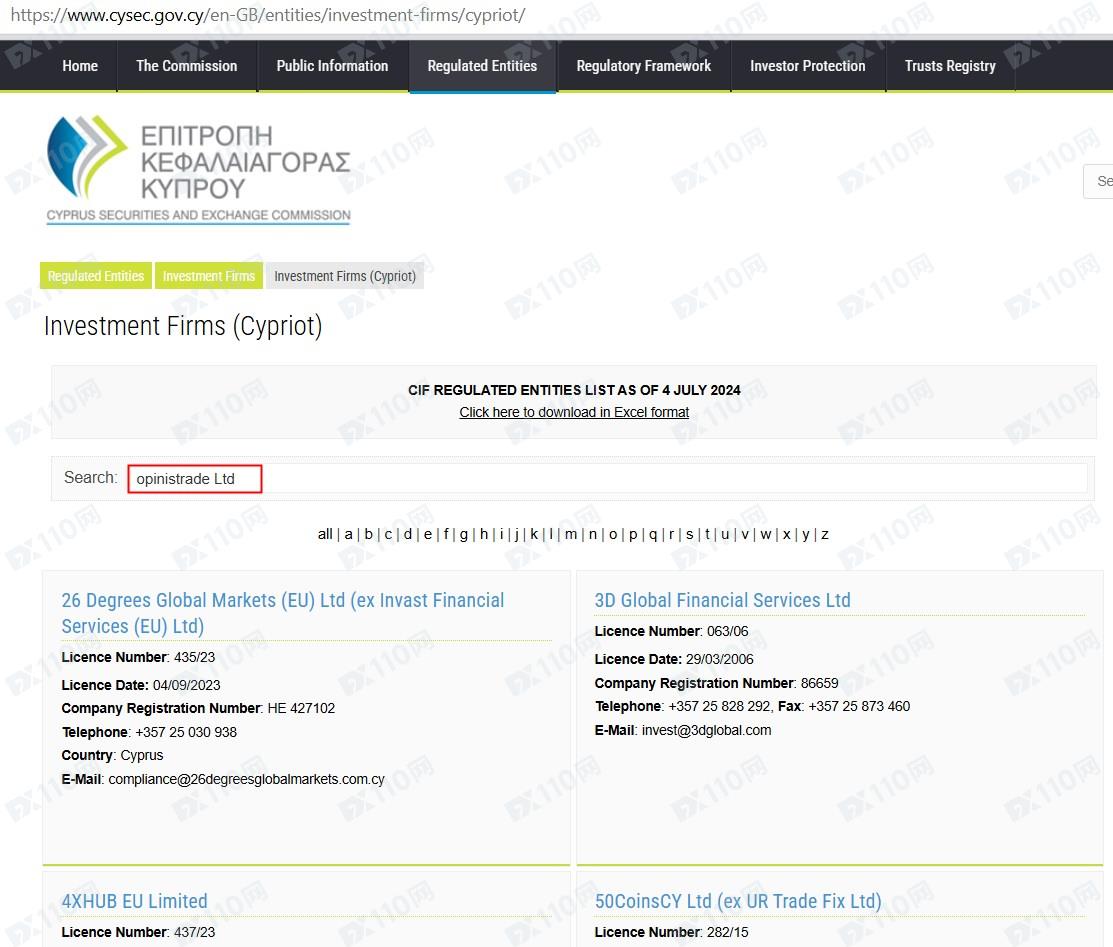Select email compliance@26degreesglobalmarkets.com.cy
This screenshot has width=1113, height=947.
pyautogui.click(x=246, y=779)
